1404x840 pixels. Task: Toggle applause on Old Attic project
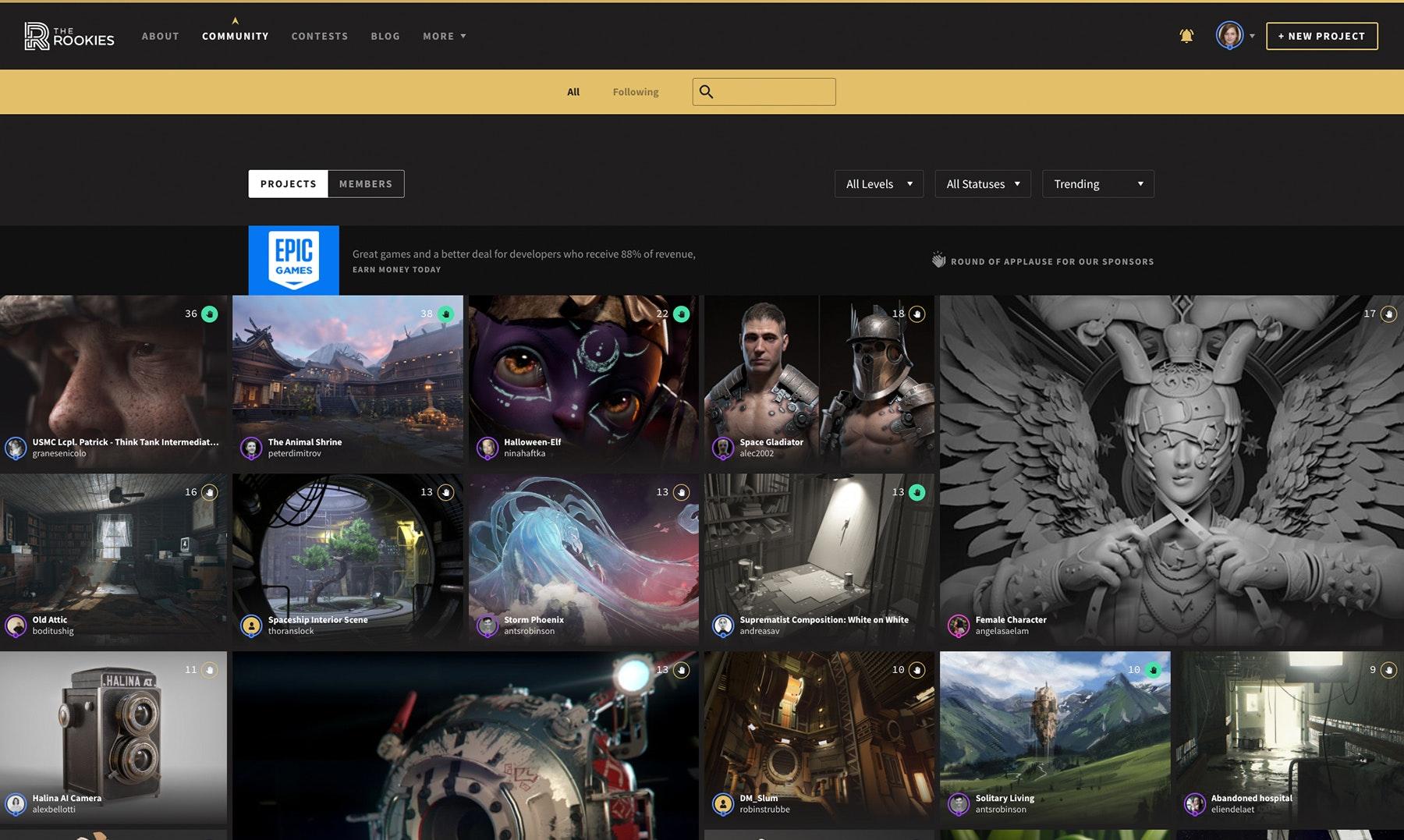[209, 492]
